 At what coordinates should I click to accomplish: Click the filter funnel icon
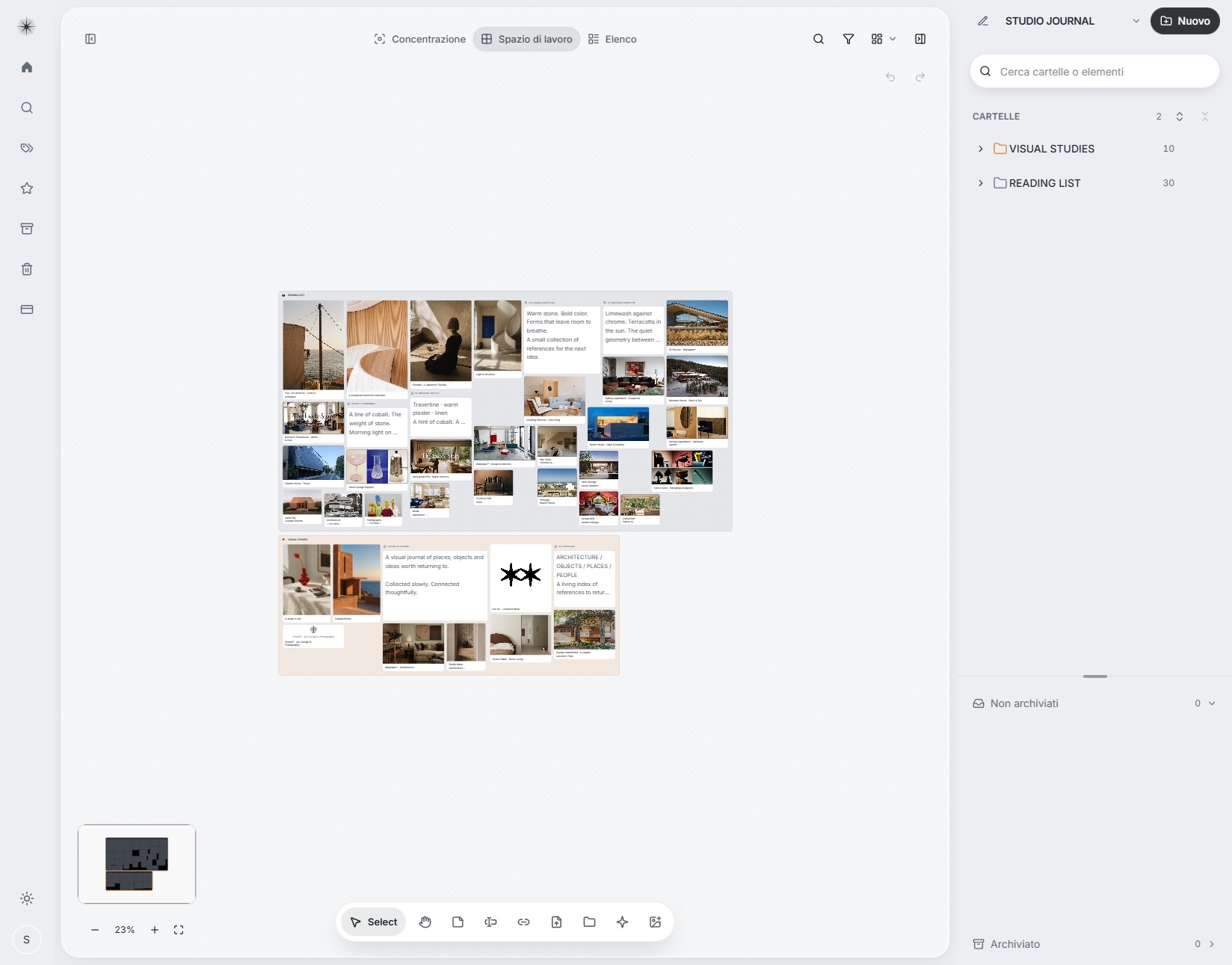[x=848, y=39]
